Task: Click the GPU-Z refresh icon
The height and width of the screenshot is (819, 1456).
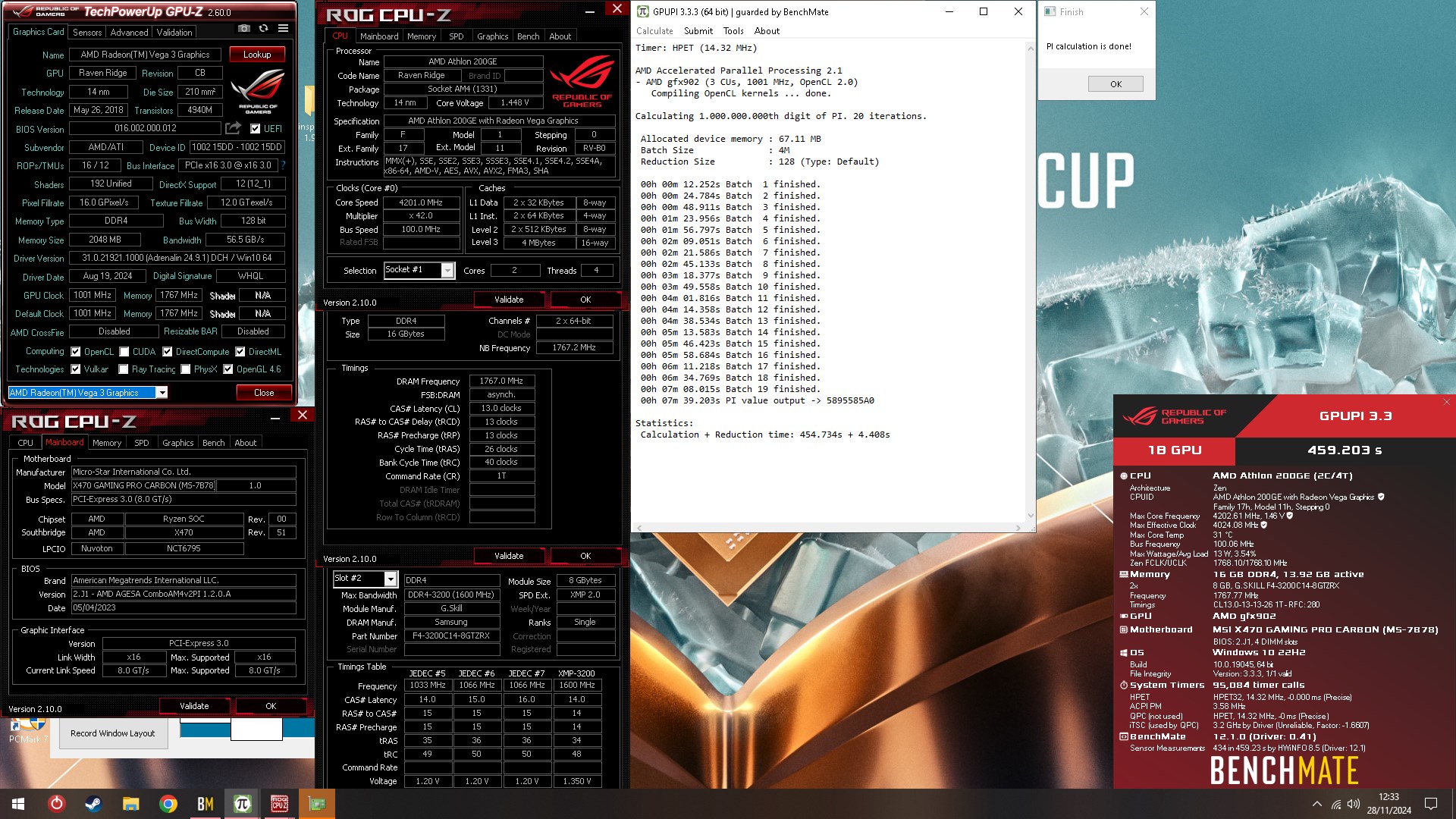Action: (263, 29)
